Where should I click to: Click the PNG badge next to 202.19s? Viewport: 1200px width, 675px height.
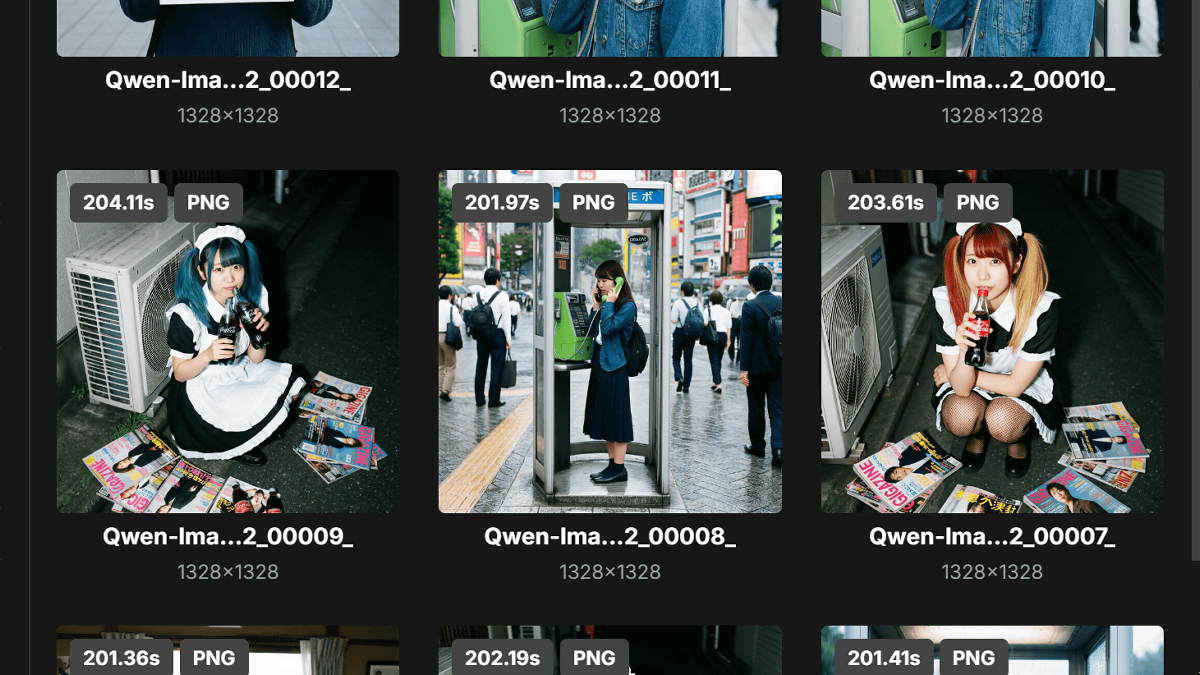pos(594,658)
